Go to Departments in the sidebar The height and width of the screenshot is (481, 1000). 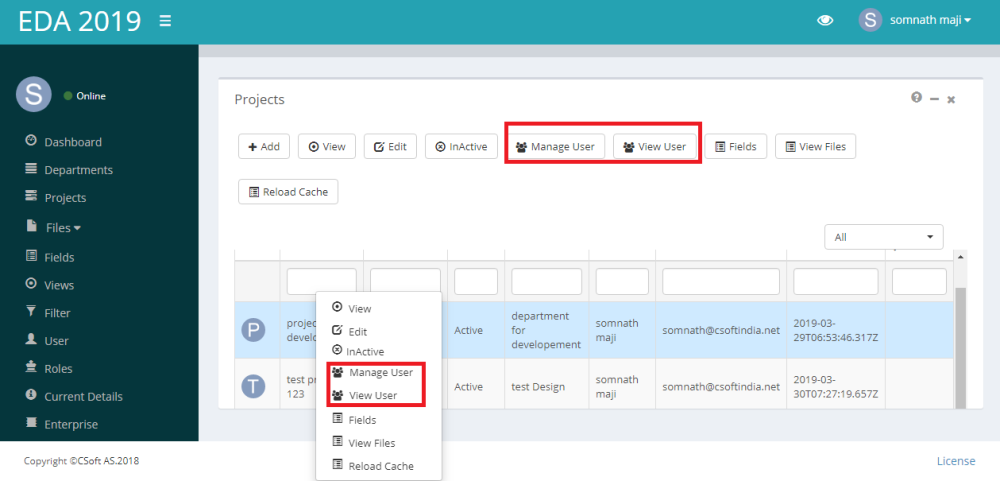coord(78,170)
